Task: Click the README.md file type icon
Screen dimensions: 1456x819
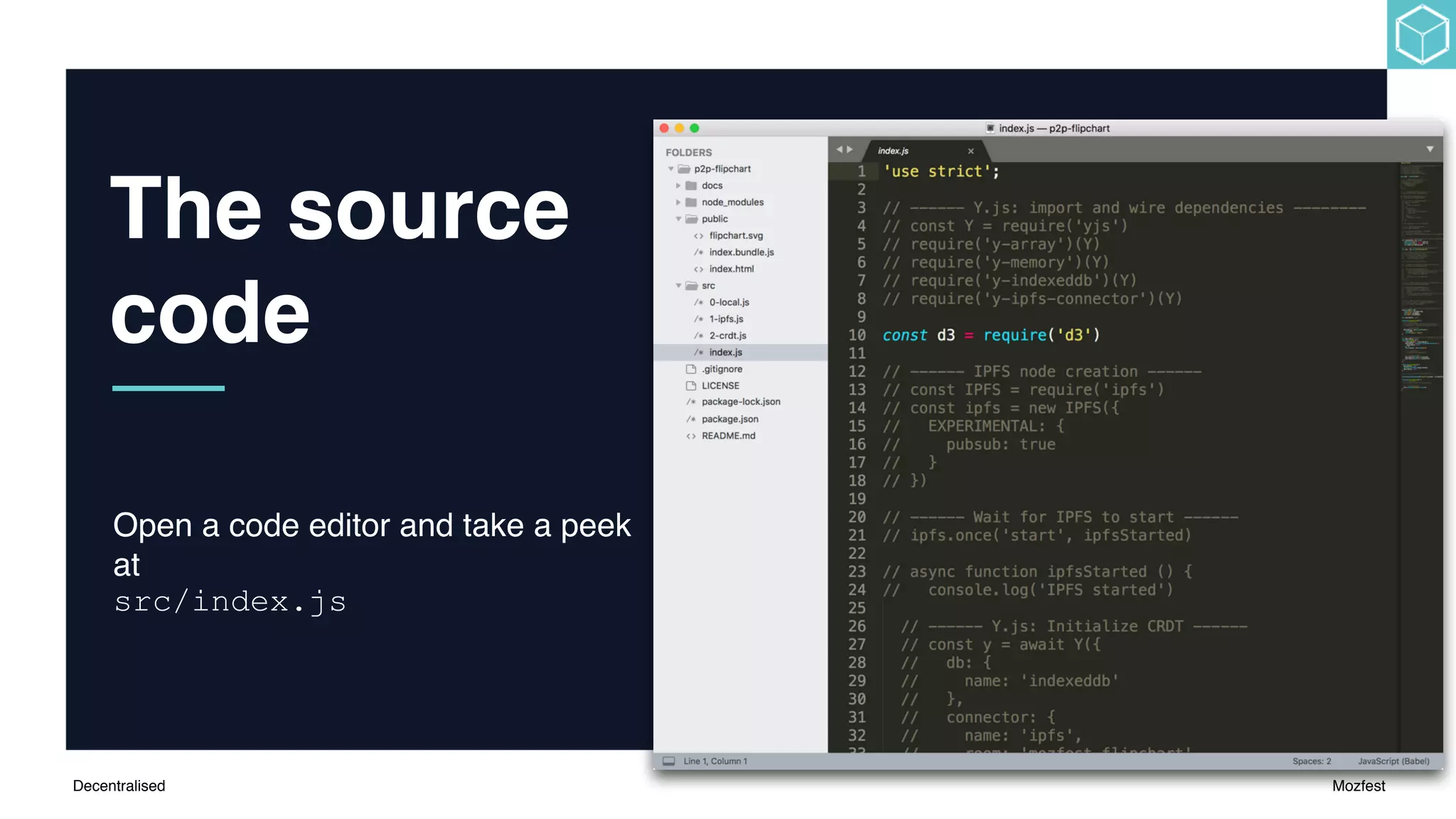Action: tap(691, 436)
